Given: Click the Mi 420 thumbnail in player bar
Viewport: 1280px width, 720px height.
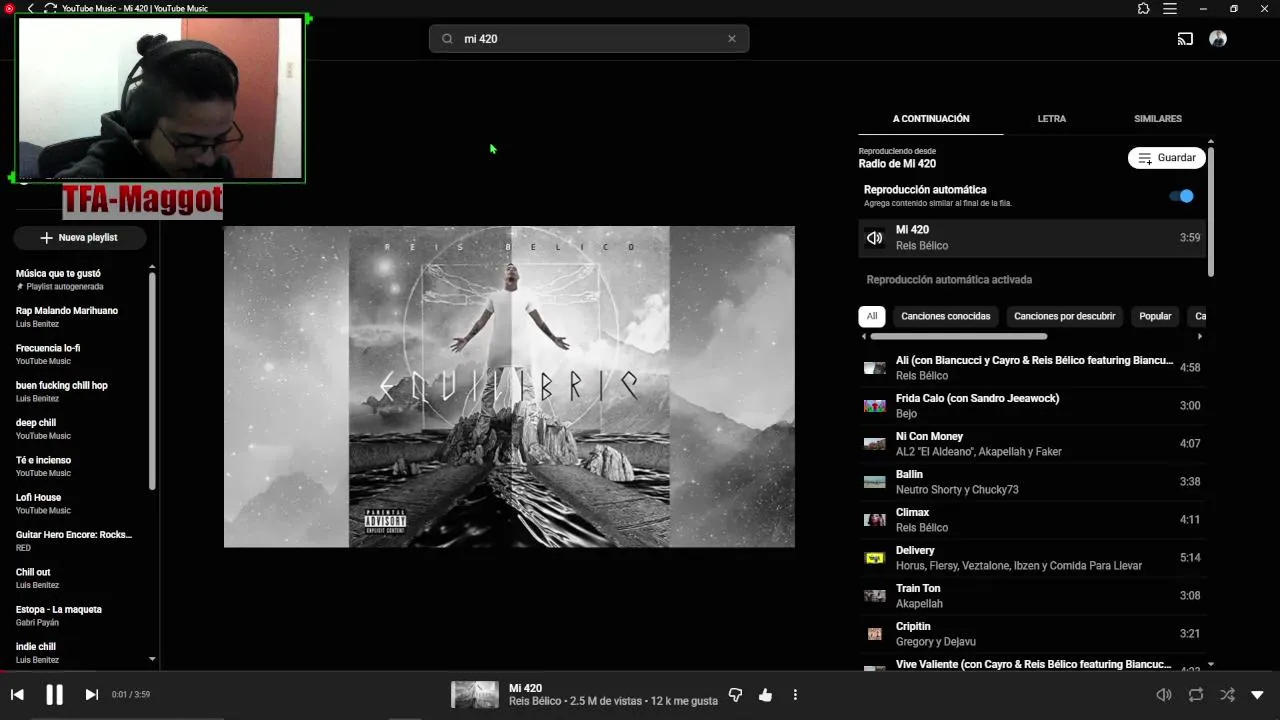Looking at the screenshot, I should tap(475, 695).
